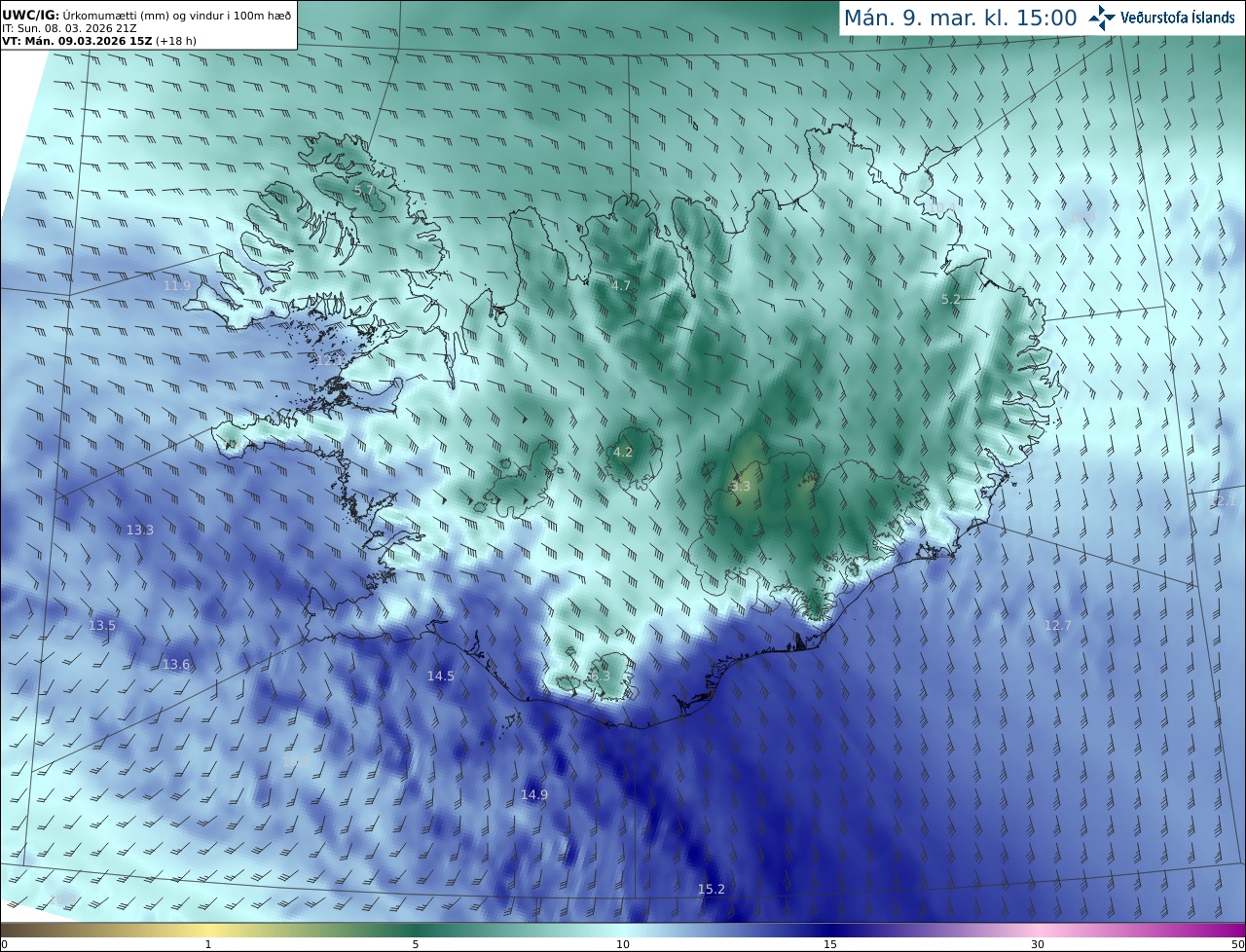Viewport: 1246px width, 952px height.
Task: Select the UWC/IG Úrkomumætti map title text
Action: pos(146,15)
